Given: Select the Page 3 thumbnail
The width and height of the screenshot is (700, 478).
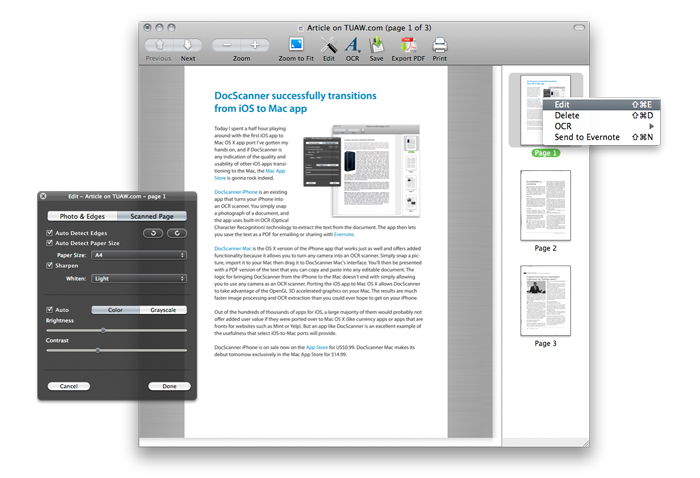Looking at the screenshot, I should pyautogui.click(x=545, y=300).
